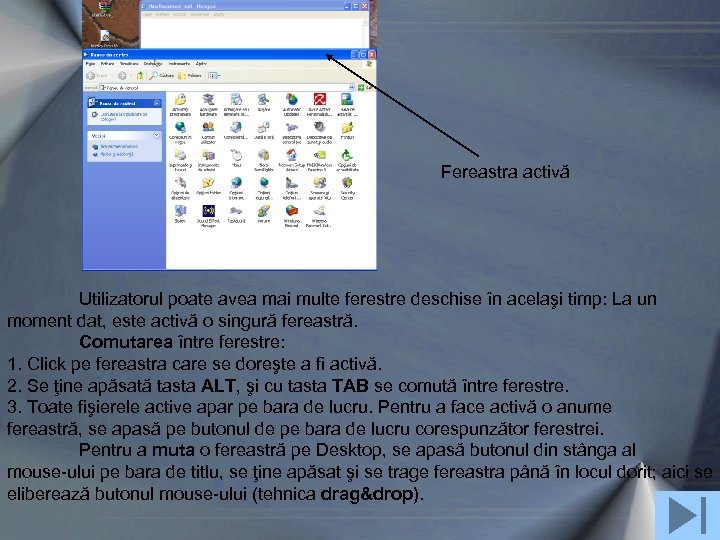Image resolution: width=720 pixels, height=540 pixels.
Task: Open the Add Hardware (Adăugare hardware) icon
Action: pos(208,100)
